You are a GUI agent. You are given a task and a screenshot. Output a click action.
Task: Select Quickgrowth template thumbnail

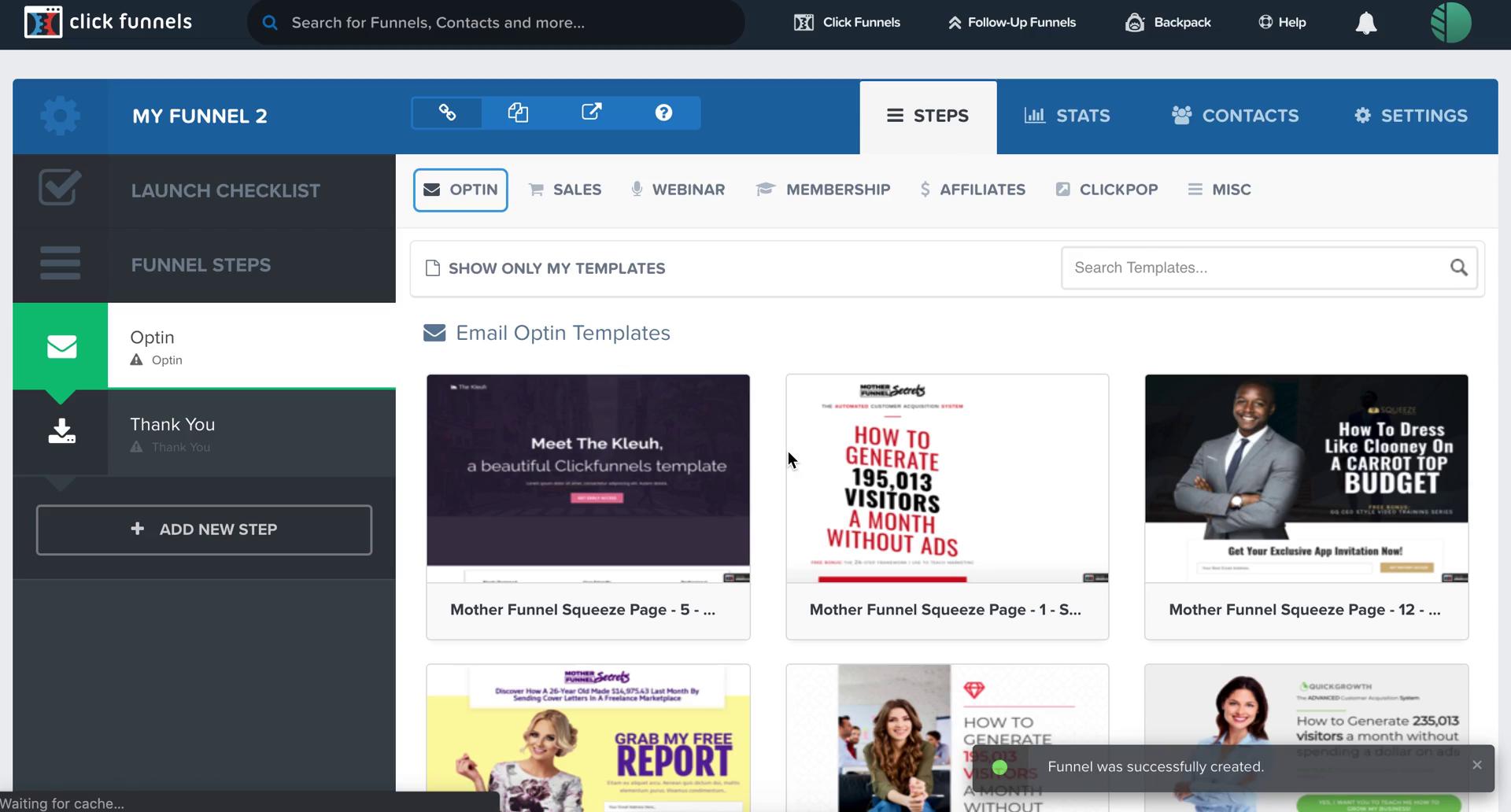click(1306, 738)
